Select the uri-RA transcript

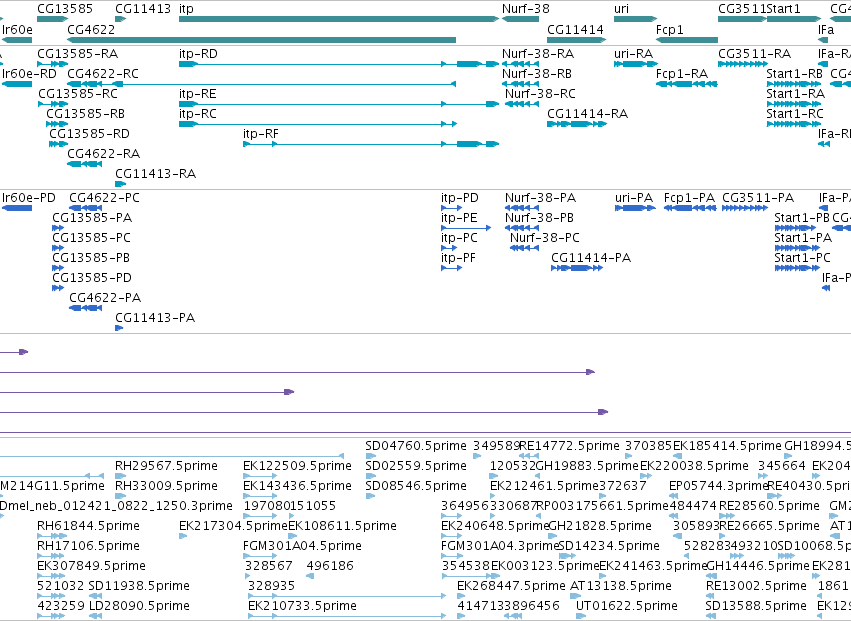636,64
